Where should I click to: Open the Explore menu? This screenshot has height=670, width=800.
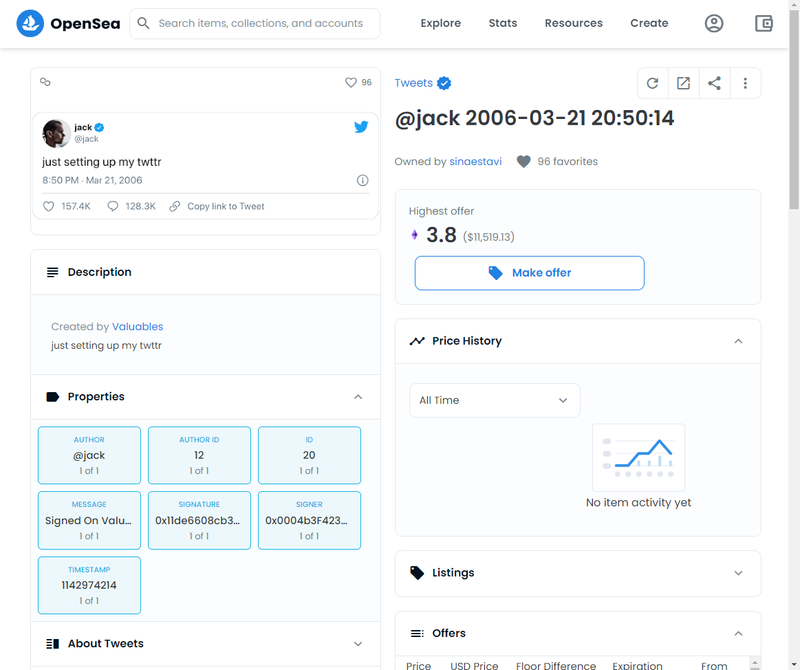point(440,23)
